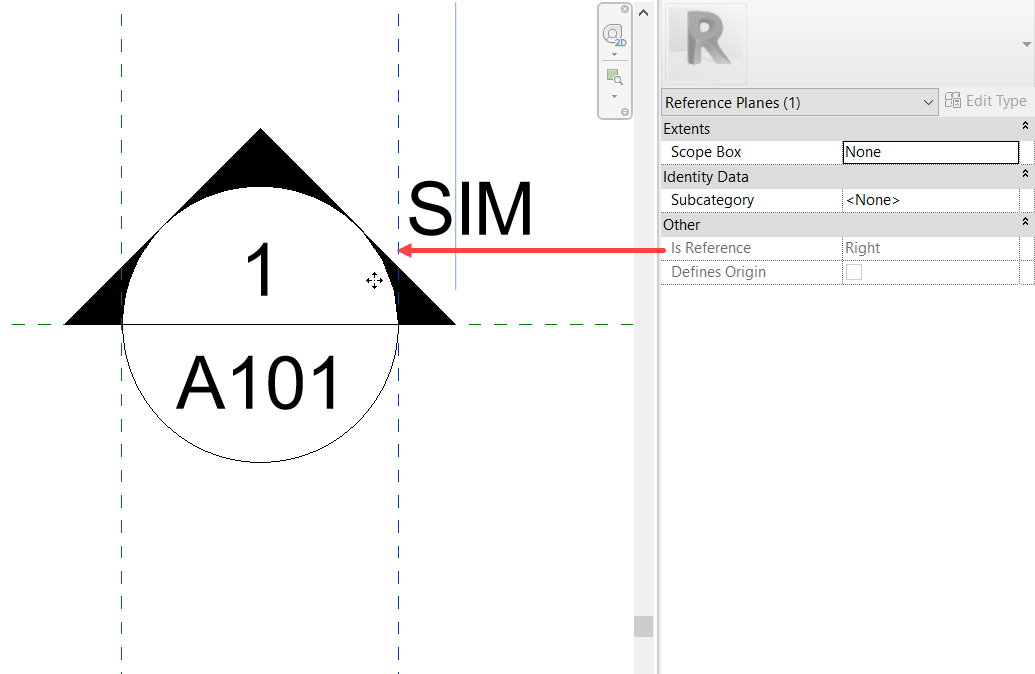Activate the Zoom Region tool on navigation bar

click(x=613, y=77)
